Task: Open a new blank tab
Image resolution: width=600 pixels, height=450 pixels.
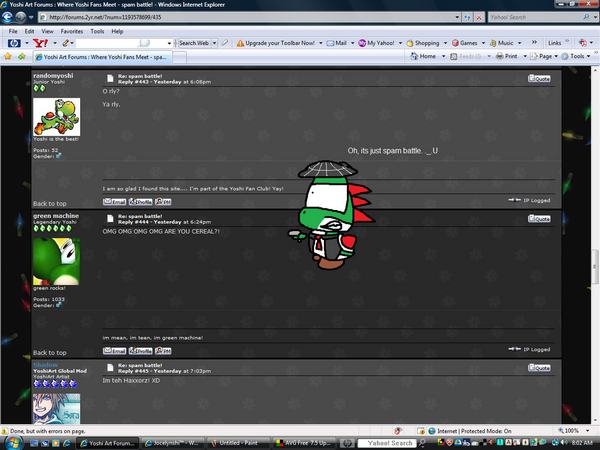Action: pyautogui.click(x=179, y=57)
